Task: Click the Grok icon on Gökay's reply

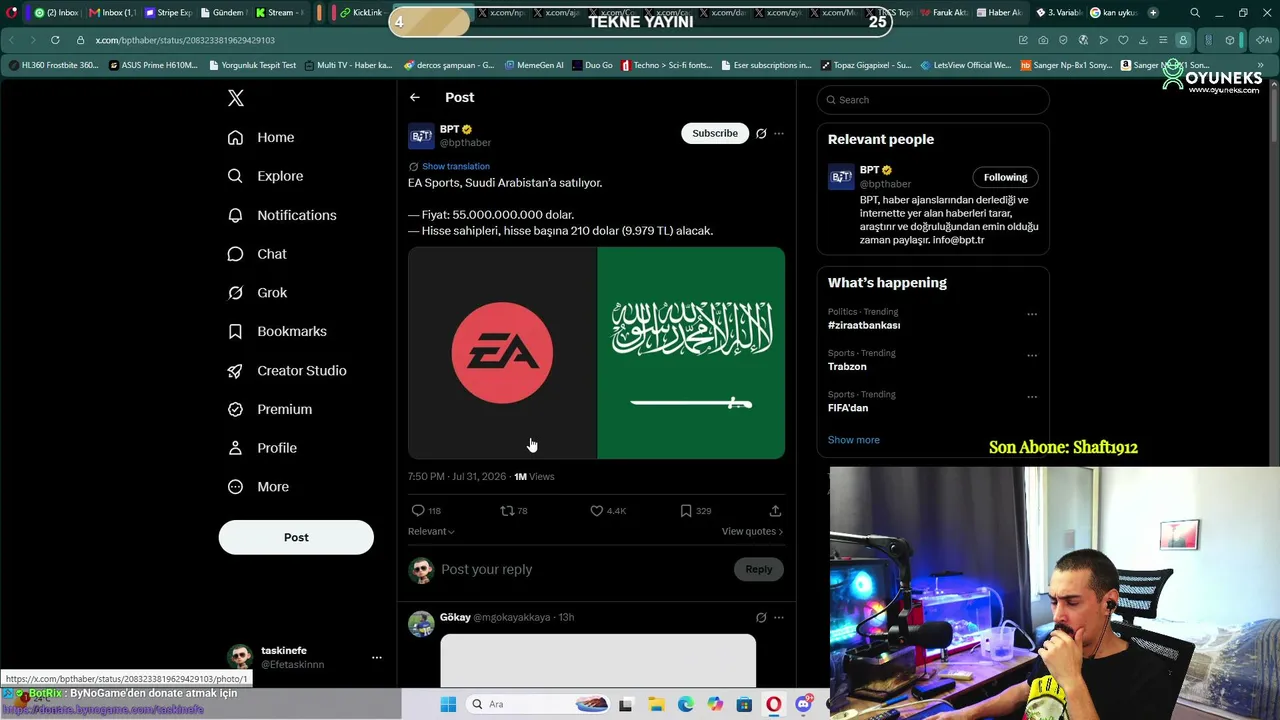Action: tap(761, 617)
